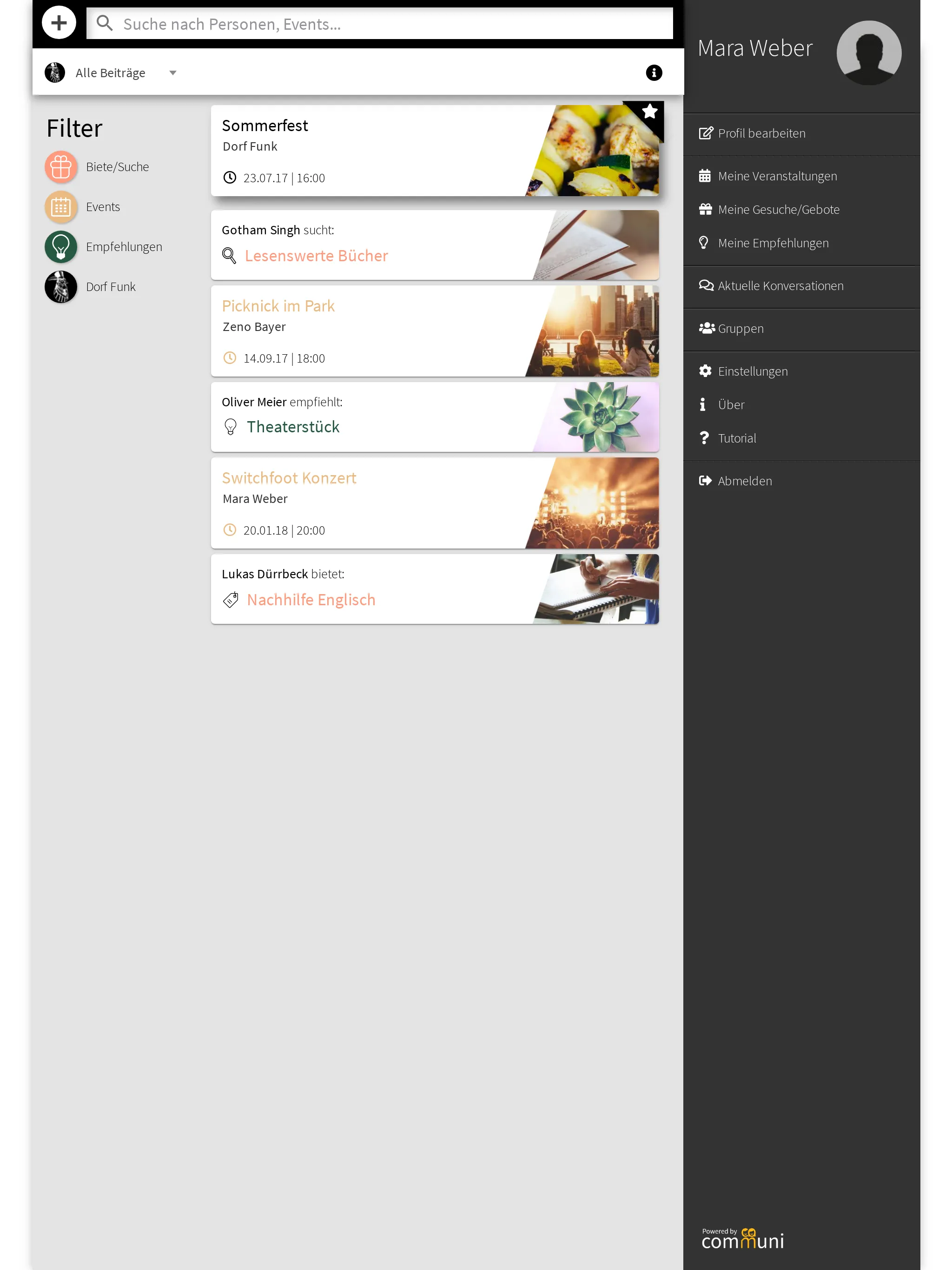Click the magnifier icon beside Lesenswerte Bücher
Viewport: 952px width, 1270px height.
[229, 256]
